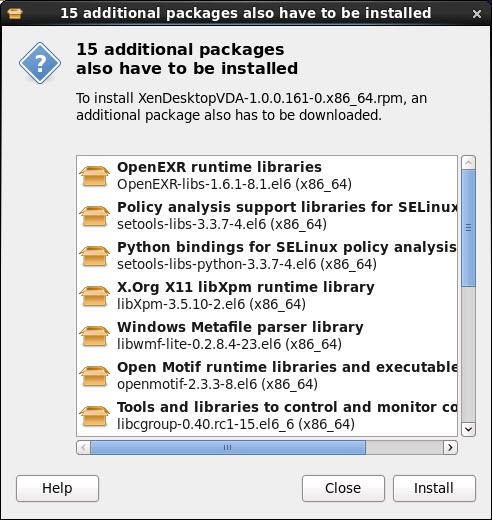Select 'OpenEXR-libs-1.6.1-8.1.el6 (x86_64)' text

pos(234,184)
